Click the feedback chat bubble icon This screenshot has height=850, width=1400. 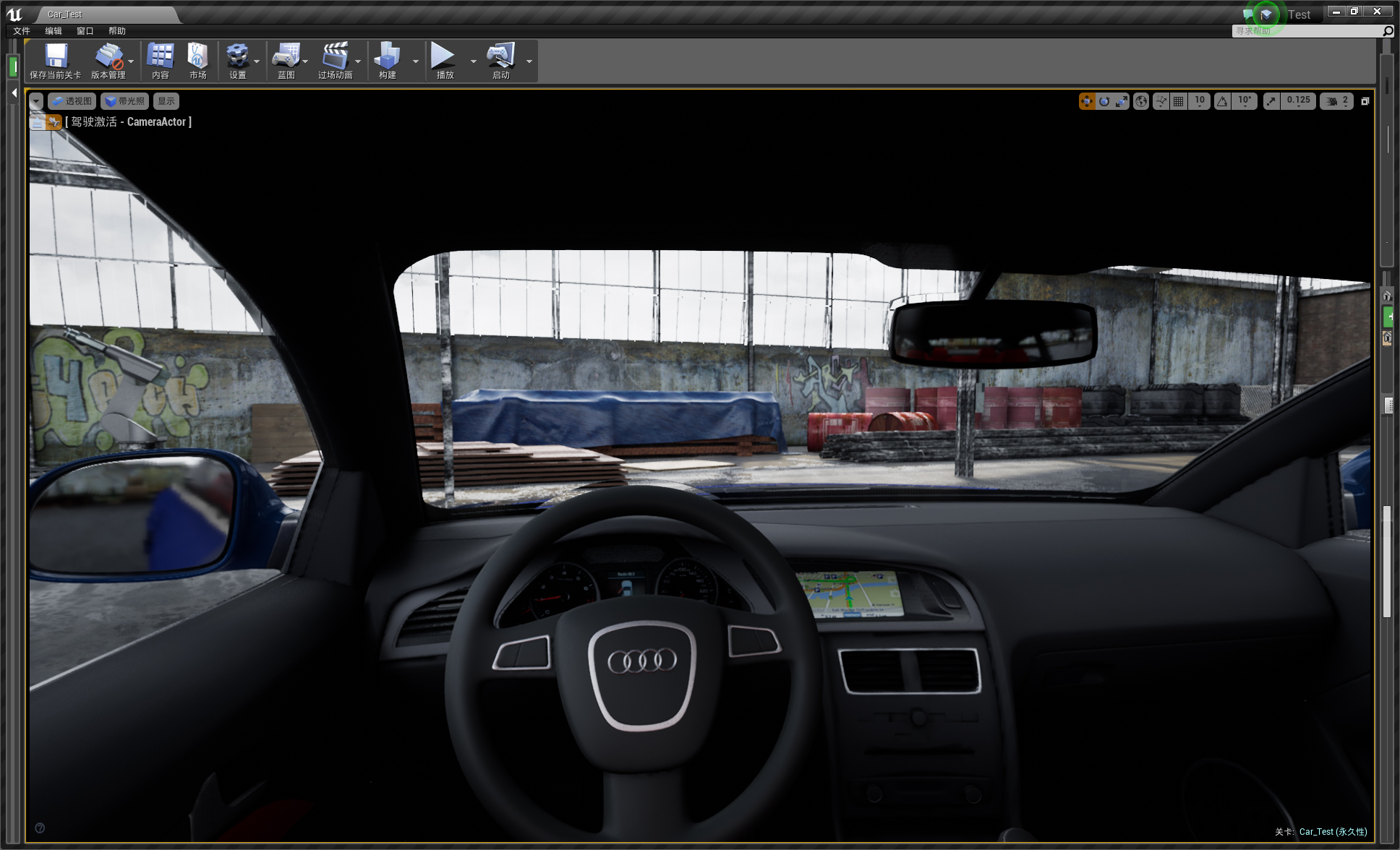click(x=1247, y=14)
